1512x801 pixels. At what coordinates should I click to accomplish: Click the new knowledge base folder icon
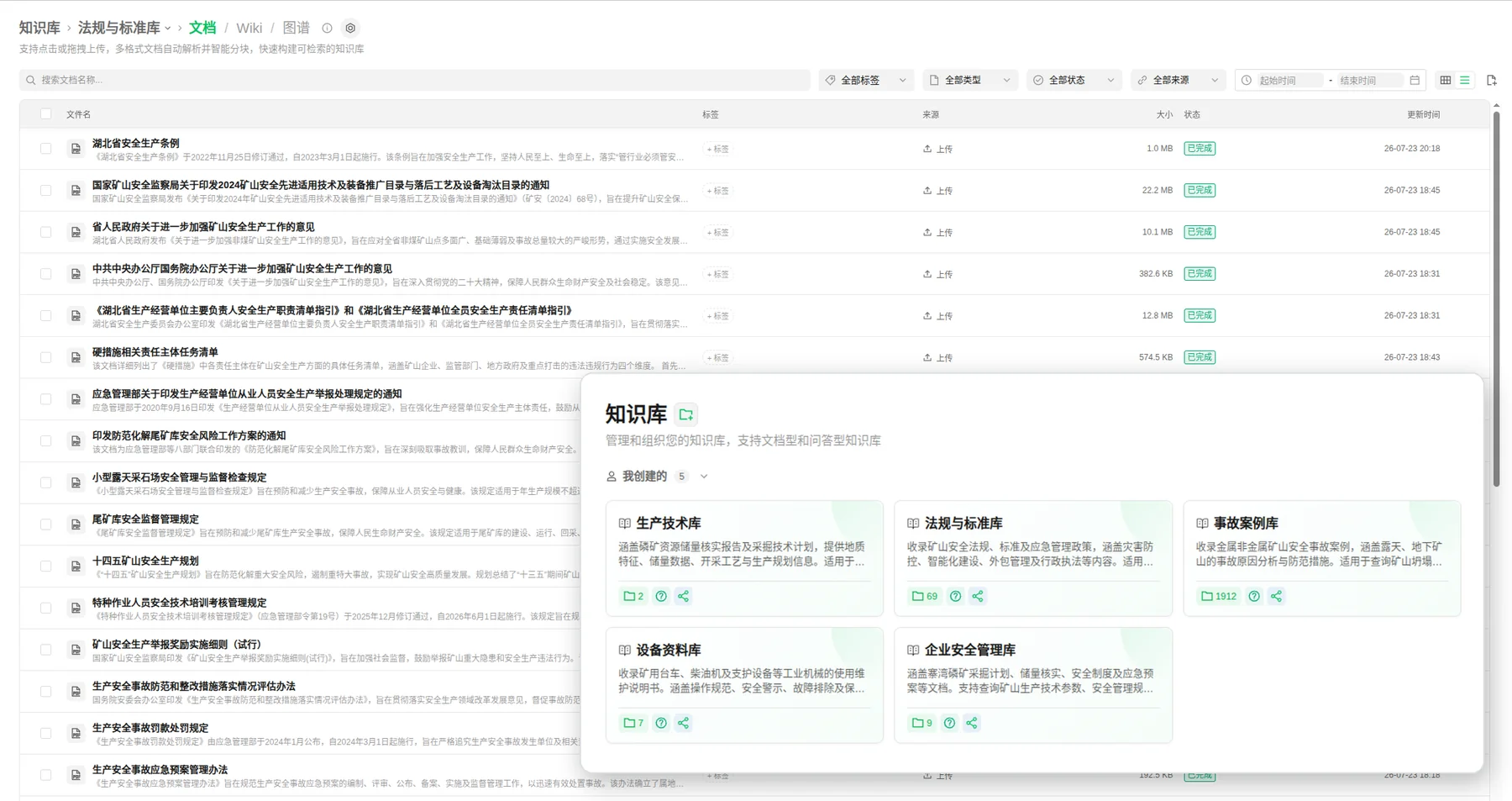[686, 414]
